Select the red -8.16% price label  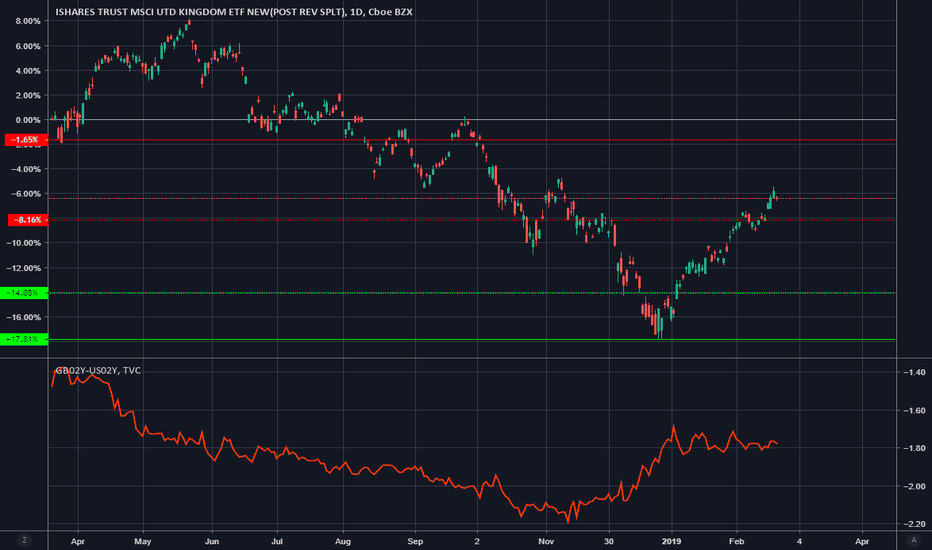click(28, 220)
